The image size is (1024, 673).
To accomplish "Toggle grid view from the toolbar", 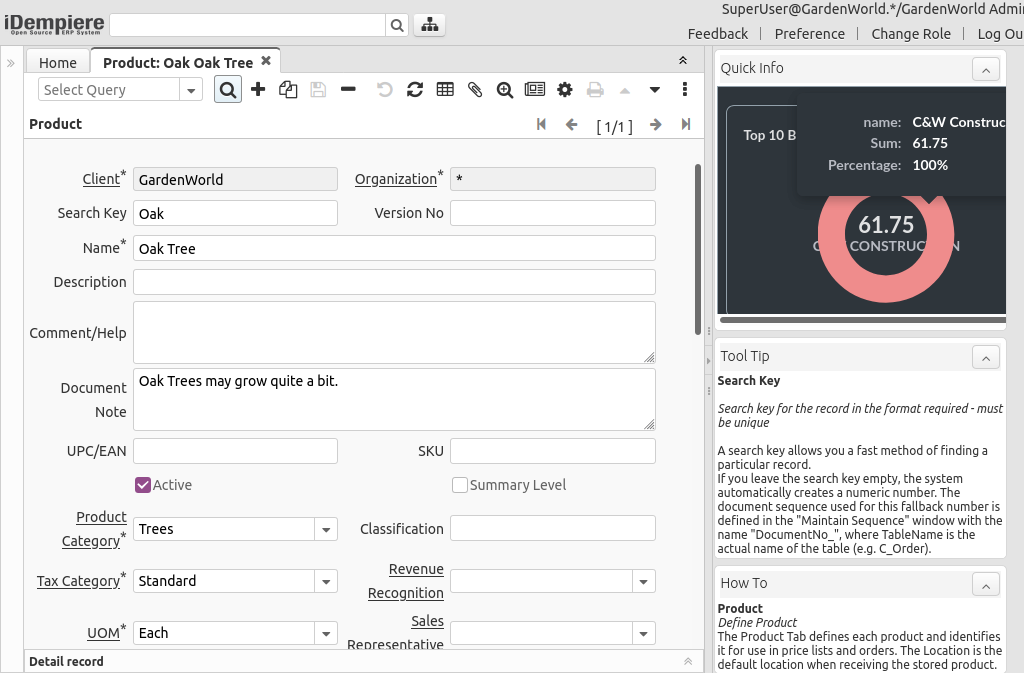I will pos(445,90).
